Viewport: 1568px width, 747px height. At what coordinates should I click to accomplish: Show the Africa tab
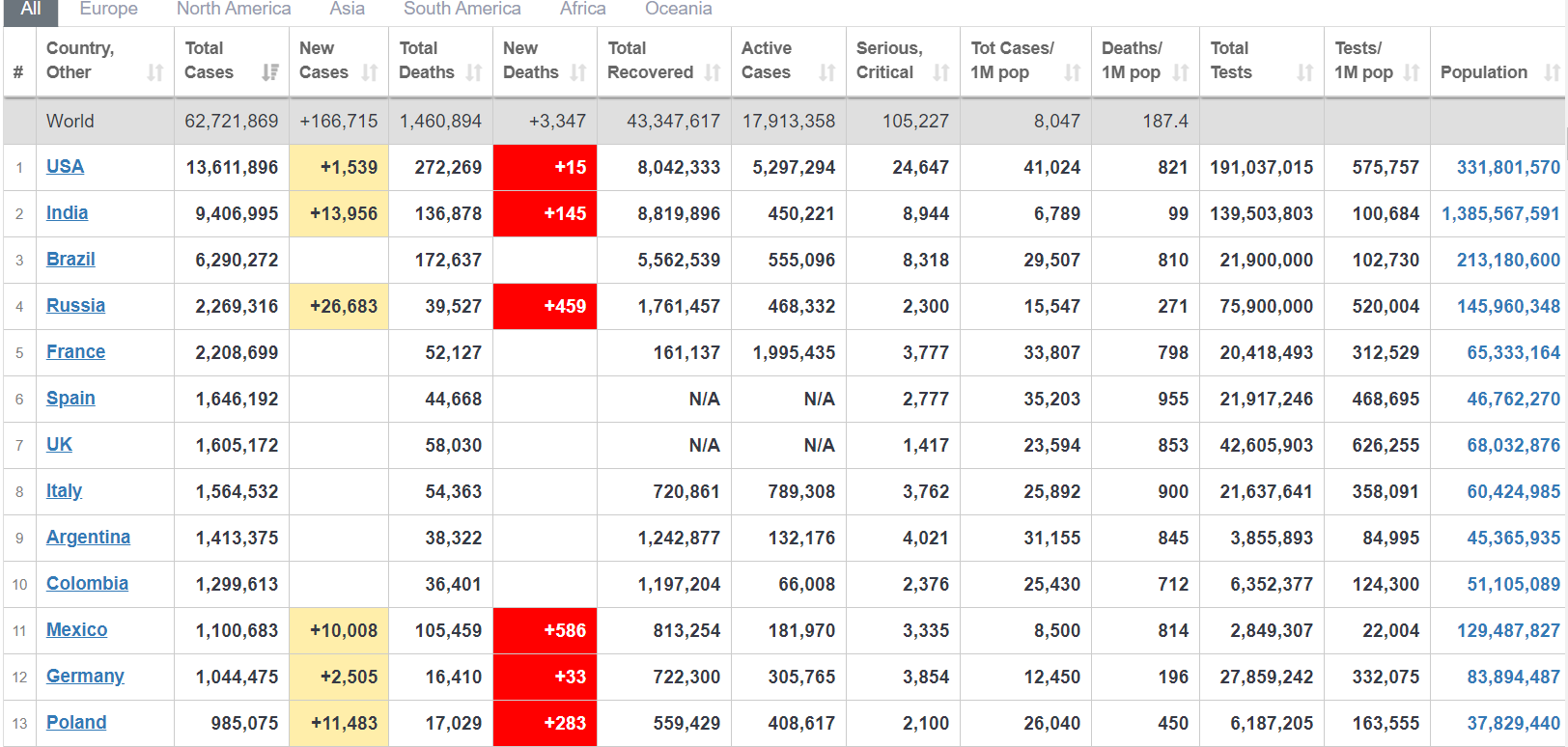[583, 10]
